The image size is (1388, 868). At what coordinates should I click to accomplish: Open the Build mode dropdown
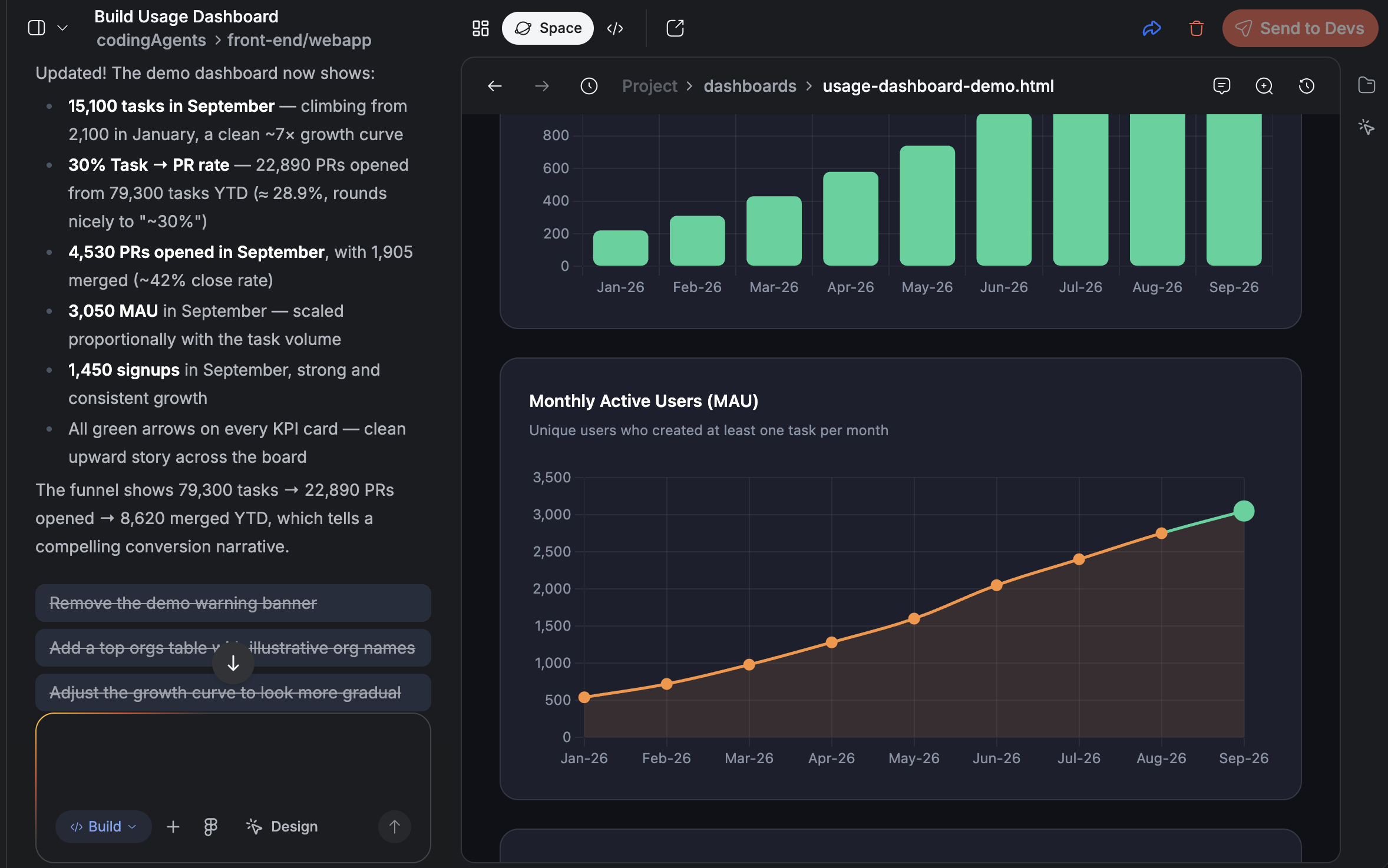coord(103,826)
